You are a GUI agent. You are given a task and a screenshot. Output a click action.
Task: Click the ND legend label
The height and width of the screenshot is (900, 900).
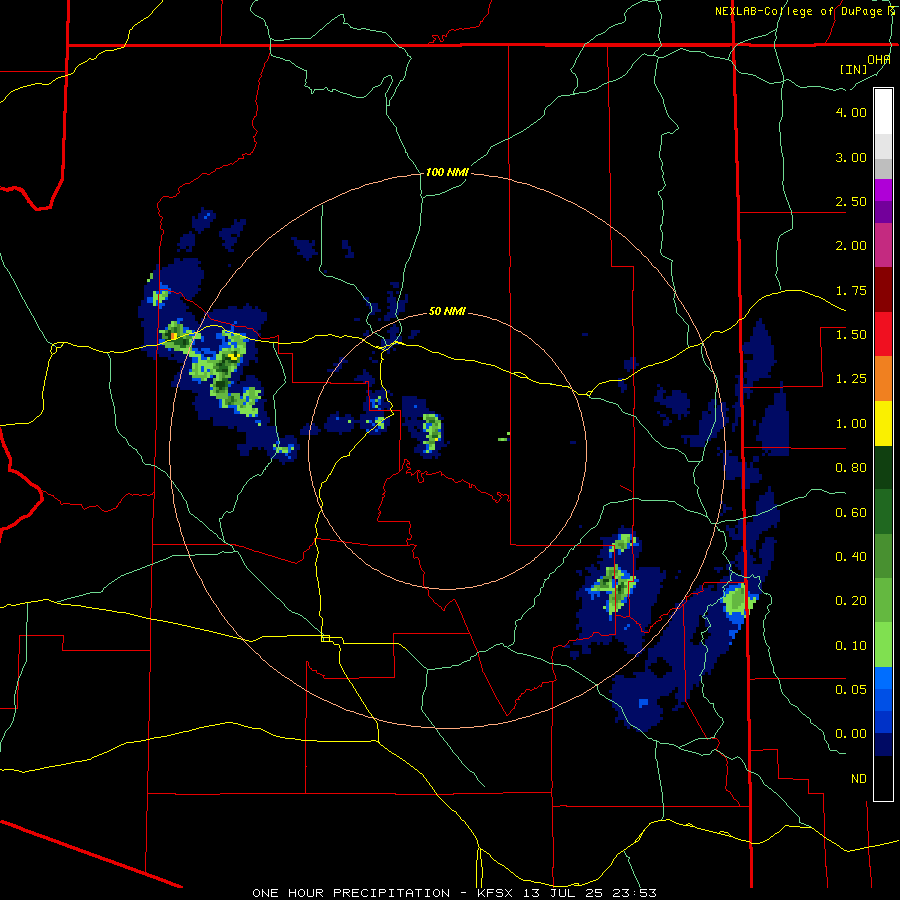[x=859, y=779]
